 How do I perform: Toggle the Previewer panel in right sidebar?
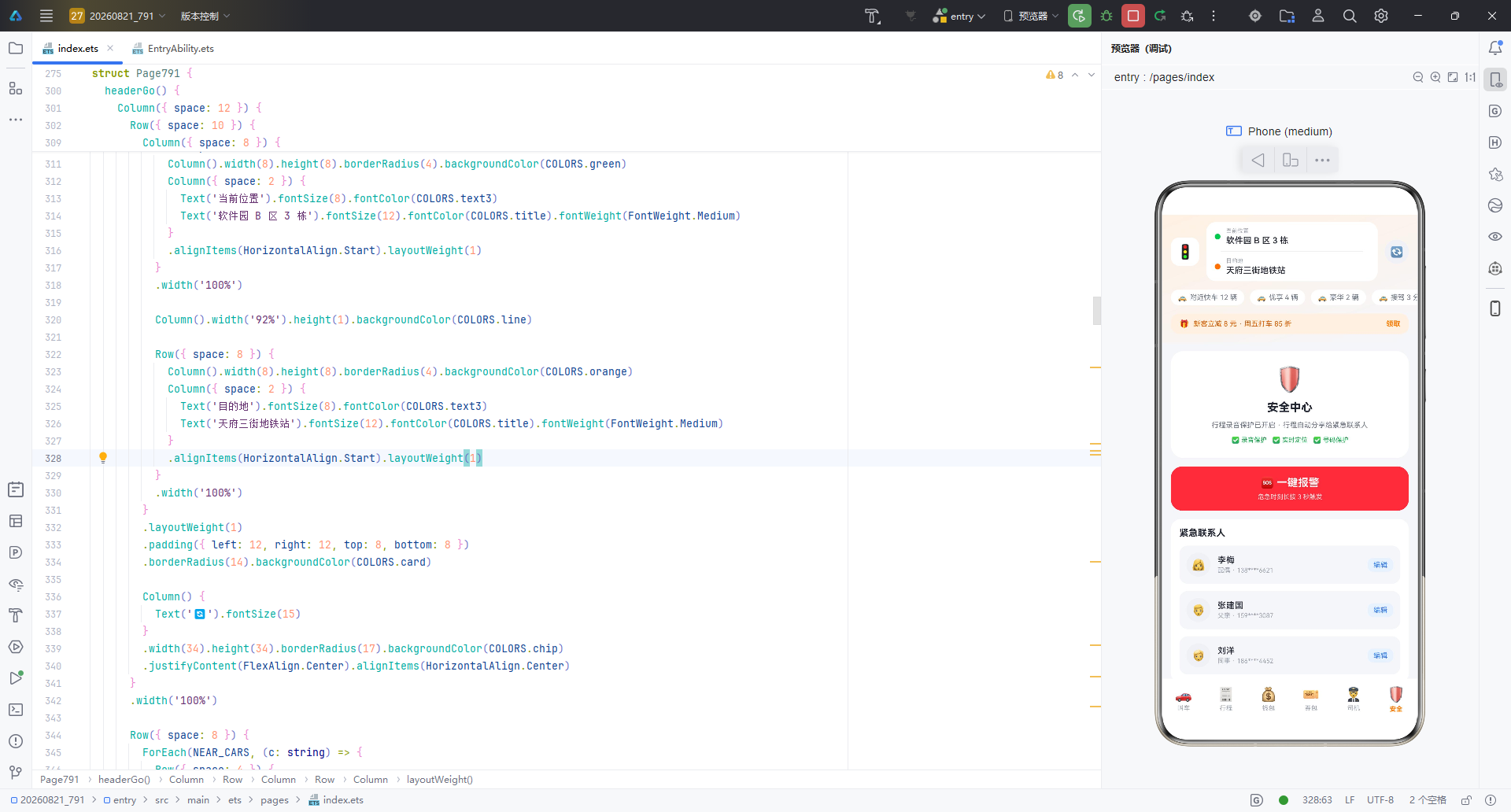tap(1495, 79)
